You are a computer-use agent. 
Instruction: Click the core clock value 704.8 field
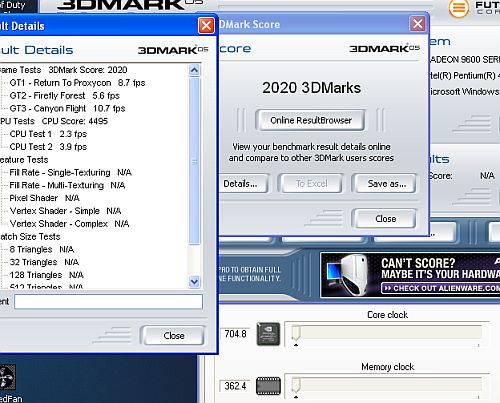tap(235, 334)
